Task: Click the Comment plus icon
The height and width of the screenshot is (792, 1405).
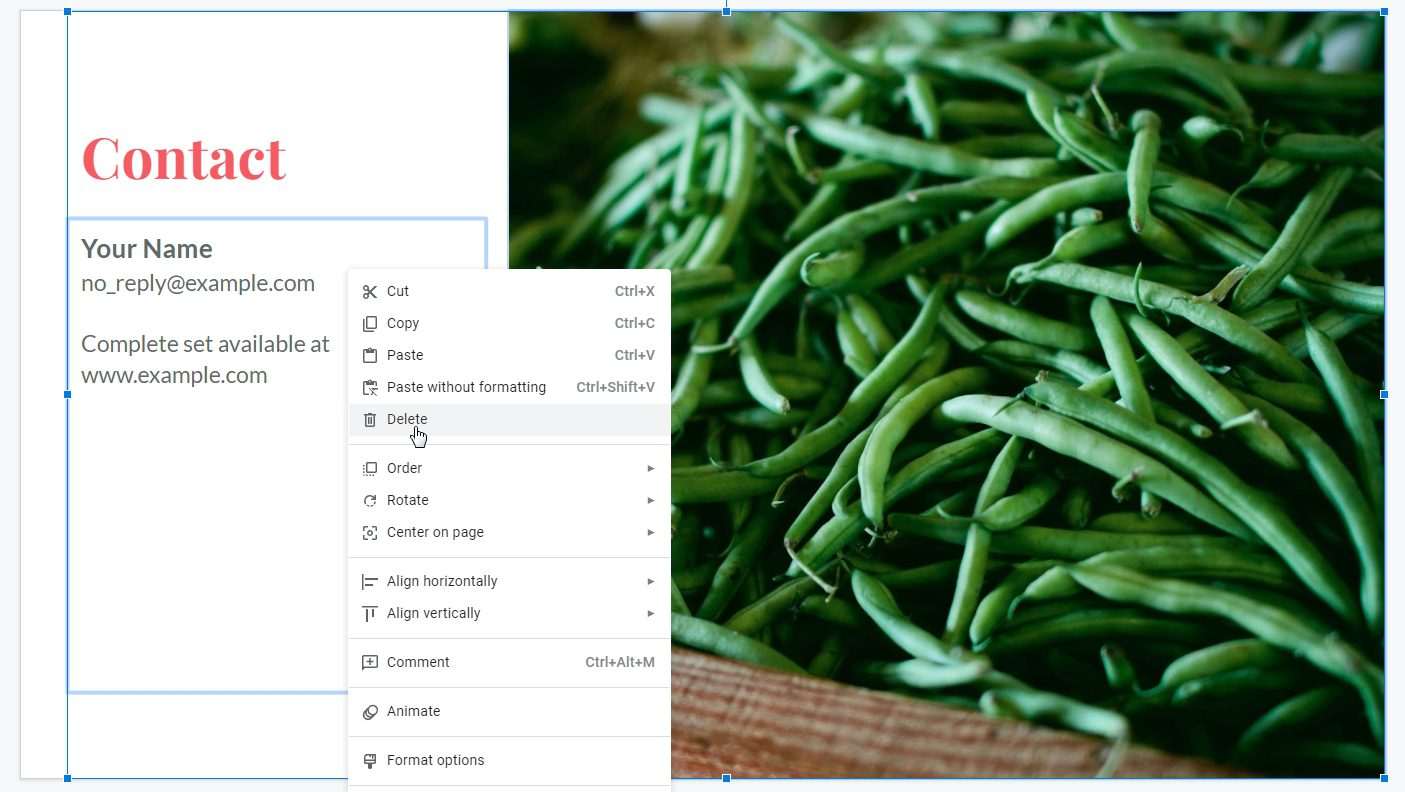Action: coord(370,663)
